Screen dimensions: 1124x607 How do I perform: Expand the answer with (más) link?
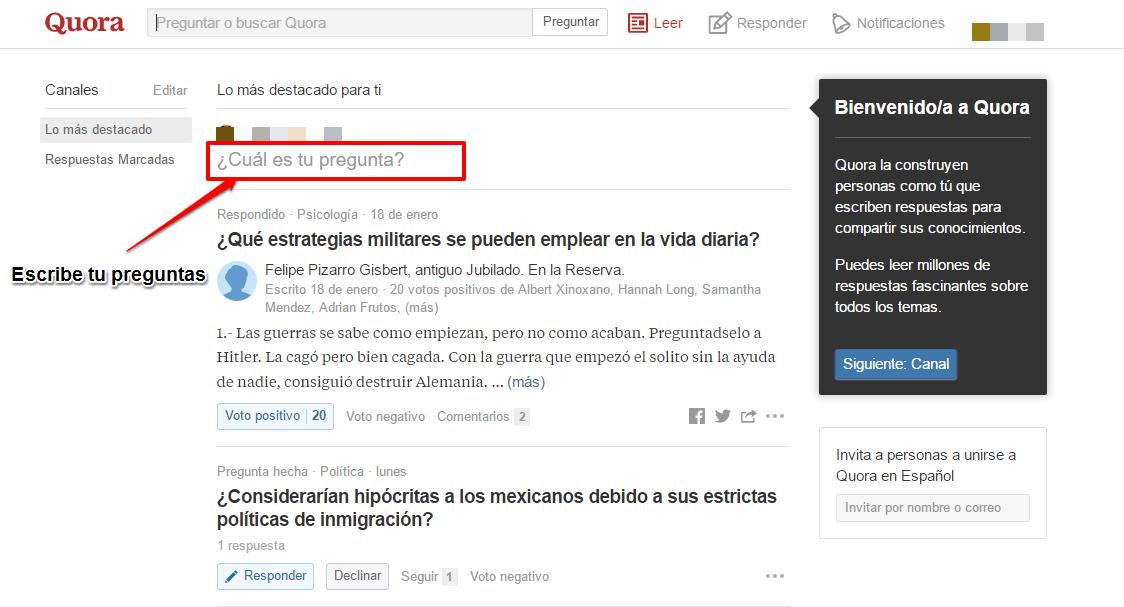526,382
